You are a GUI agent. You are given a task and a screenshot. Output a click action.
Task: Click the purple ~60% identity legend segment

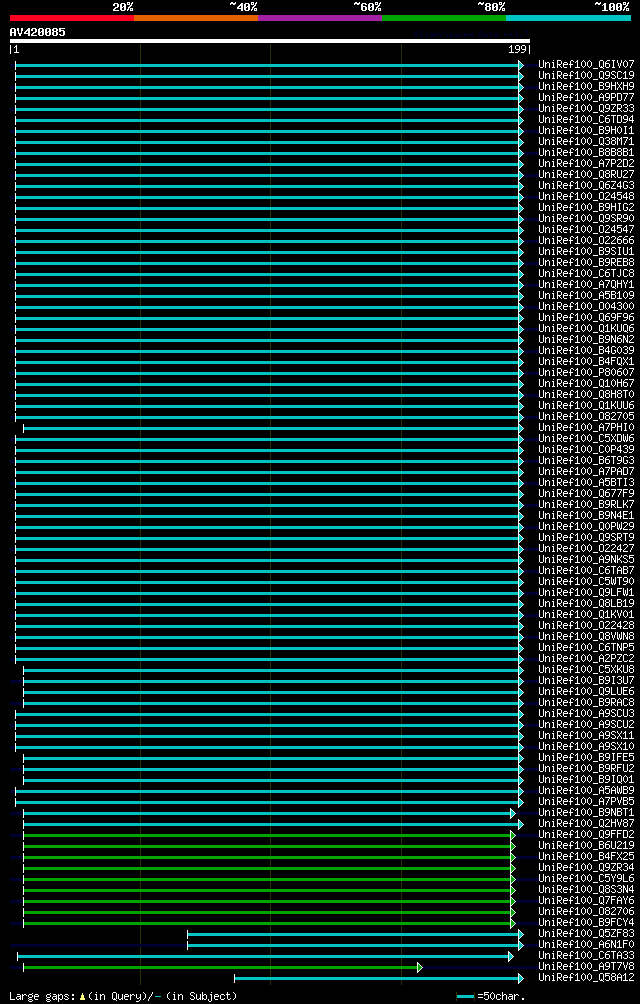pos(320,18)
